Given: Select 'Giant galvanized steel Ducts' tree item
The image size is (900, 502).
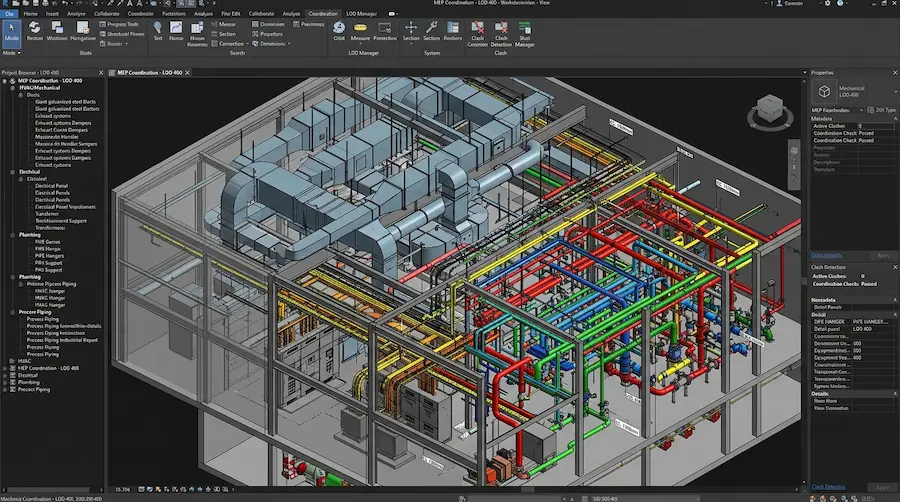Looking at the screenshot, I should coord(65,102).
